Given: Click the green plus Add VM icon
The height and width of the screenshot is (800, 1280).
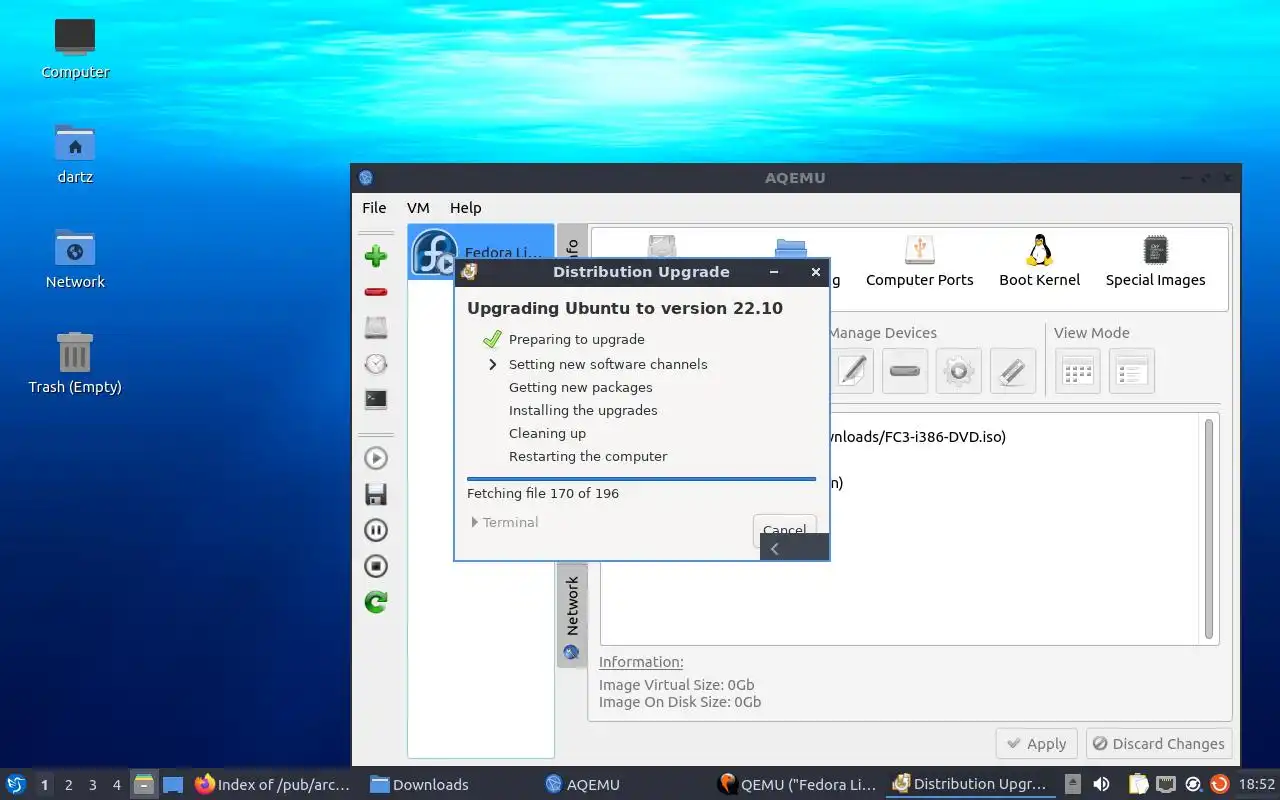Looking at the screenshot, I should point(376,256).
